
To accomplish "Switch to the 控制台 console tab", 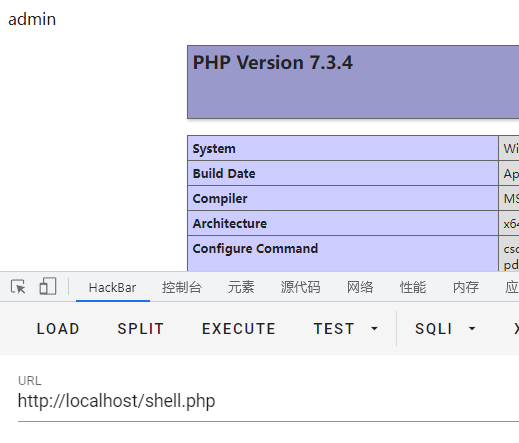I will (182, 287).
